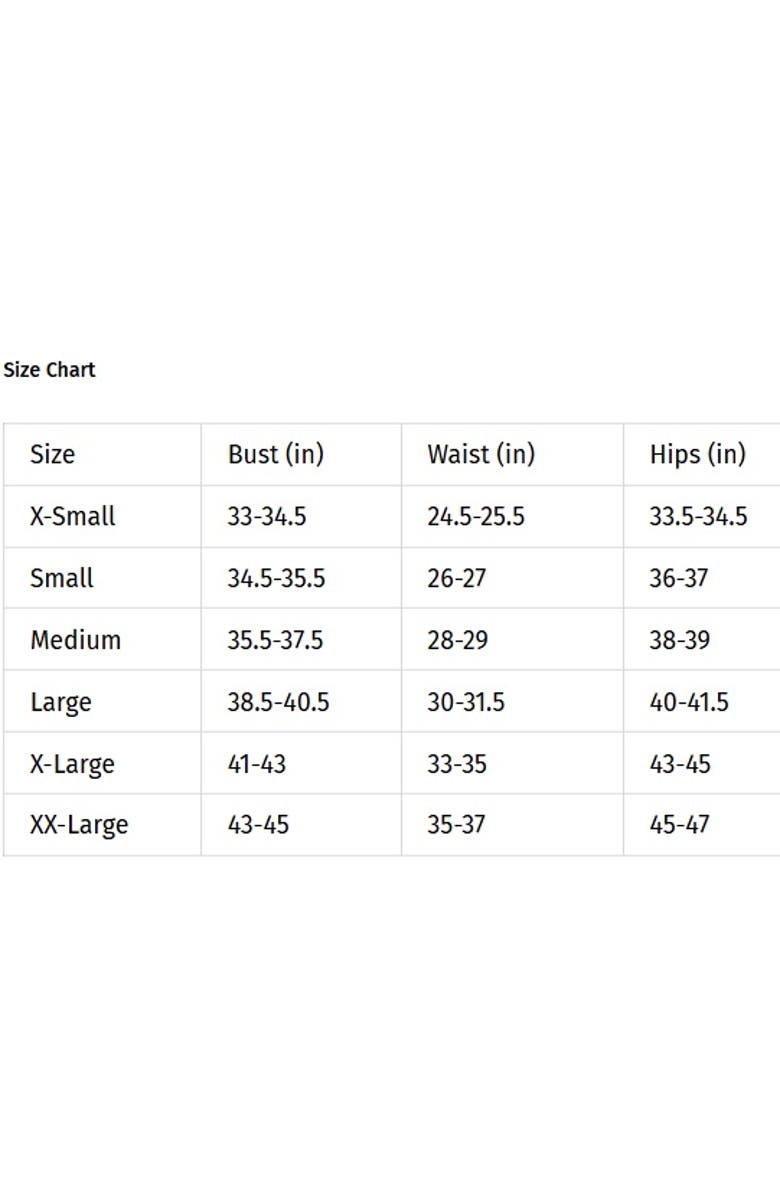Click the Hips (in) column header

pyautogui.click(x=698, y=455)
